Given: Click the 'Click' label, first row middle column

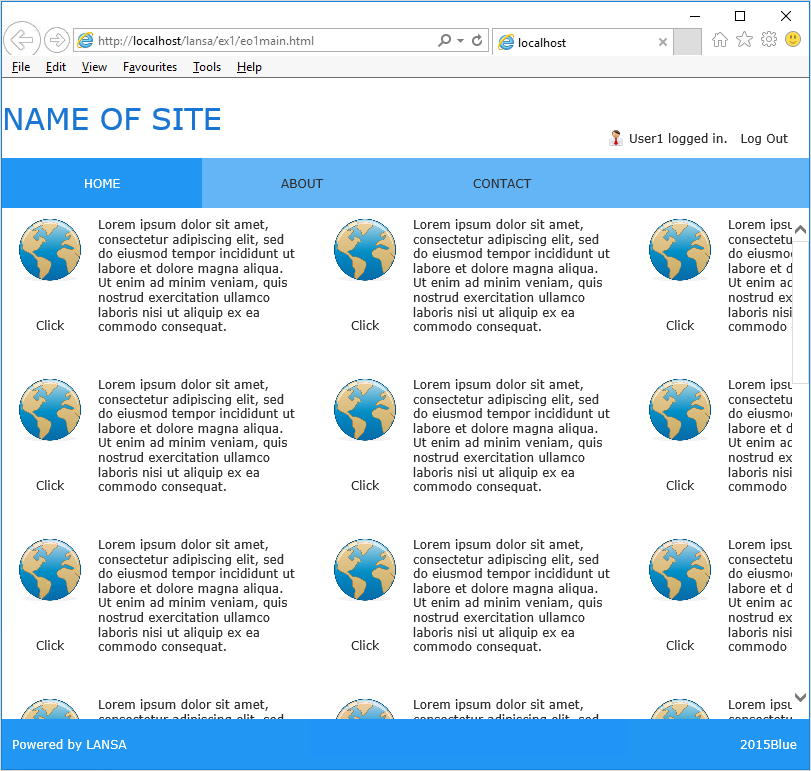Looking at the screenshot, I should (365, 326).
